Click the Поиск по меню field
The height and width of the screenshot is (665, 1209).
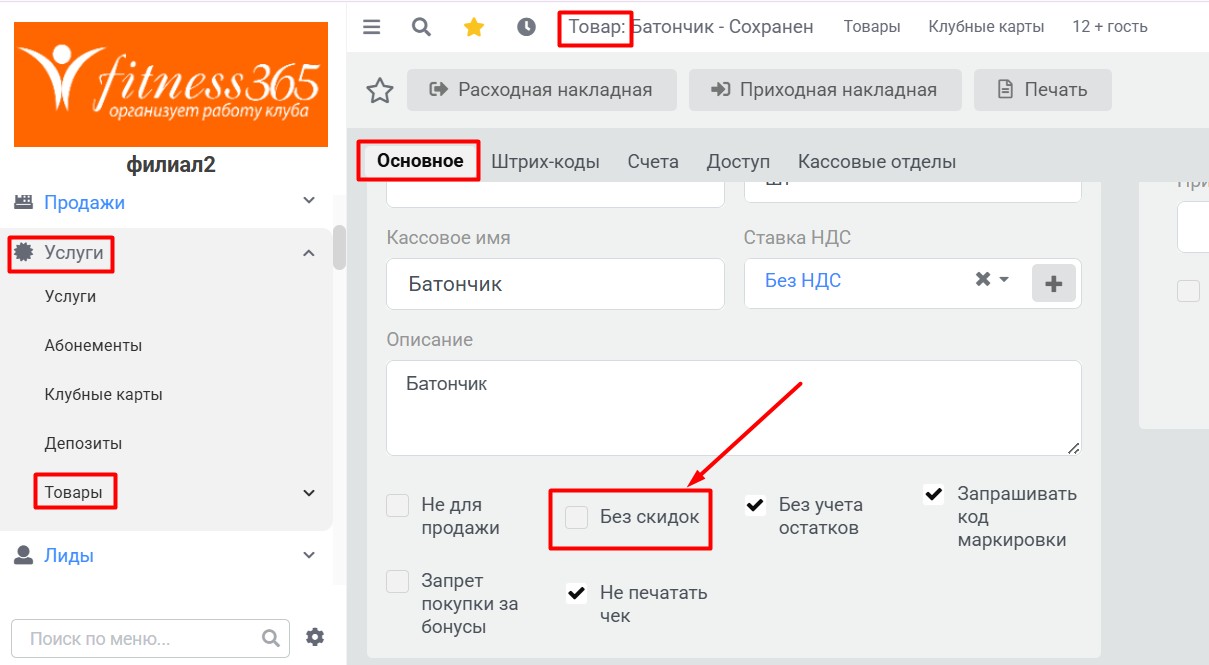click(x=150, y=638)
